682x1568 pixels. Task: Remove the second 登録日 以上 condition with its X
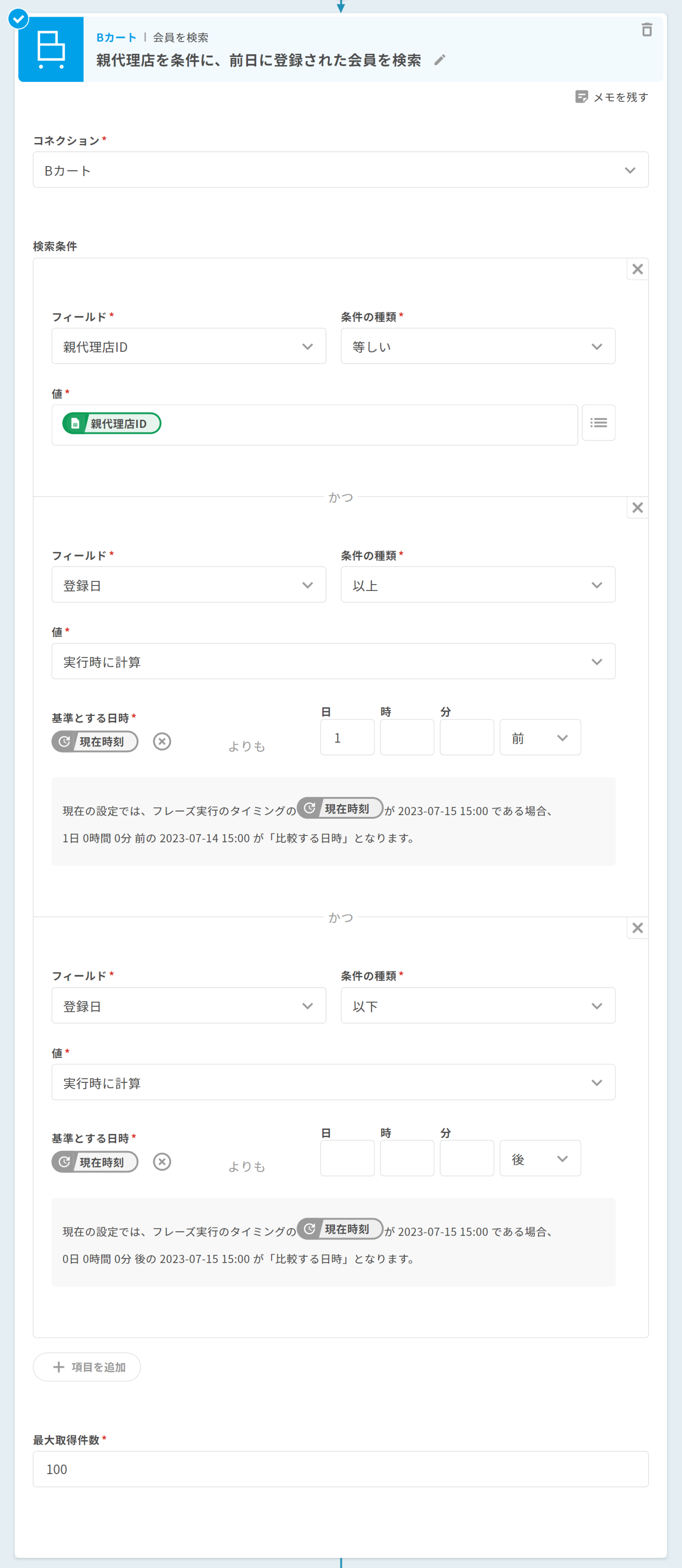[637, 508]
